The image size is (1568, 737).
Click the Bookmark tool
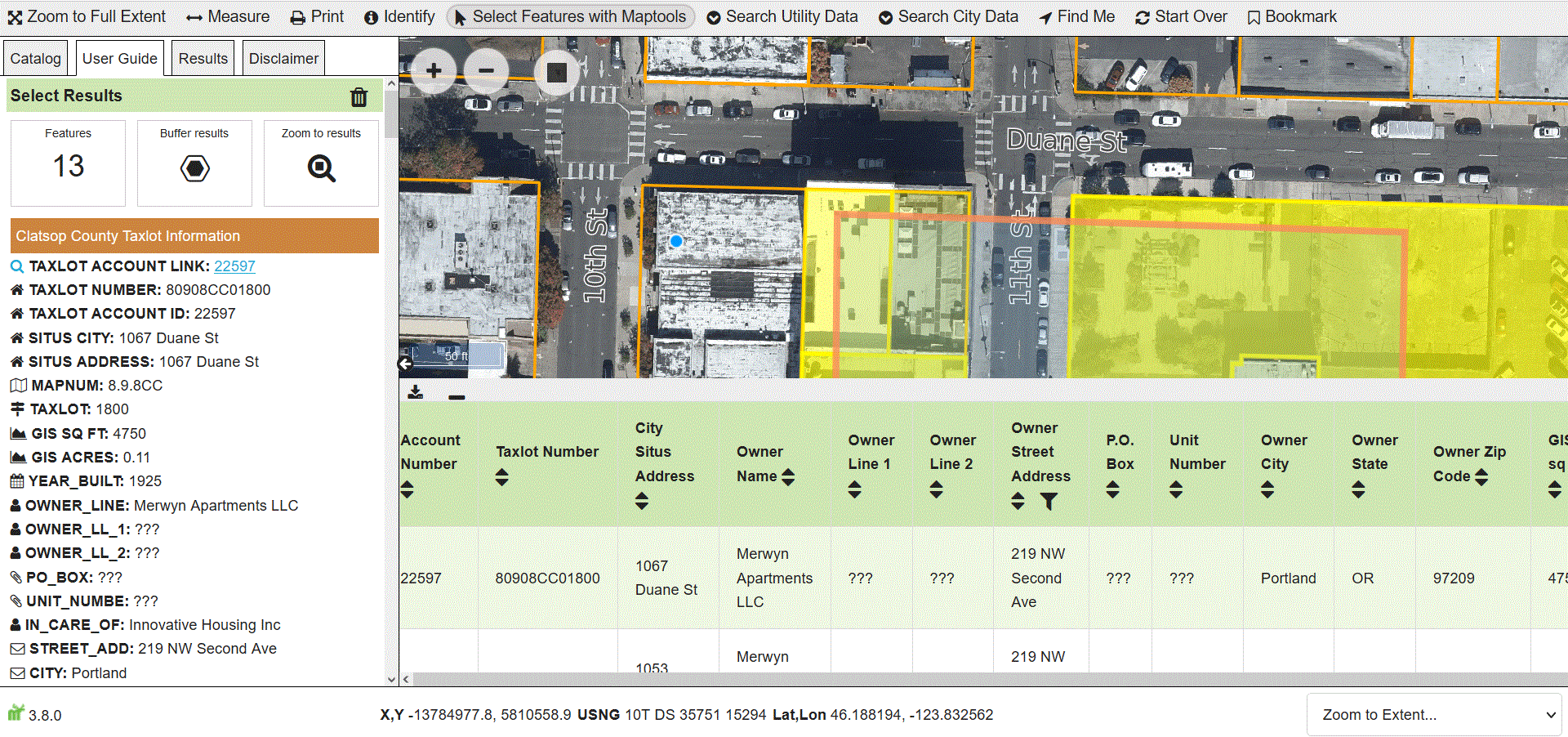click(1292, 16)
